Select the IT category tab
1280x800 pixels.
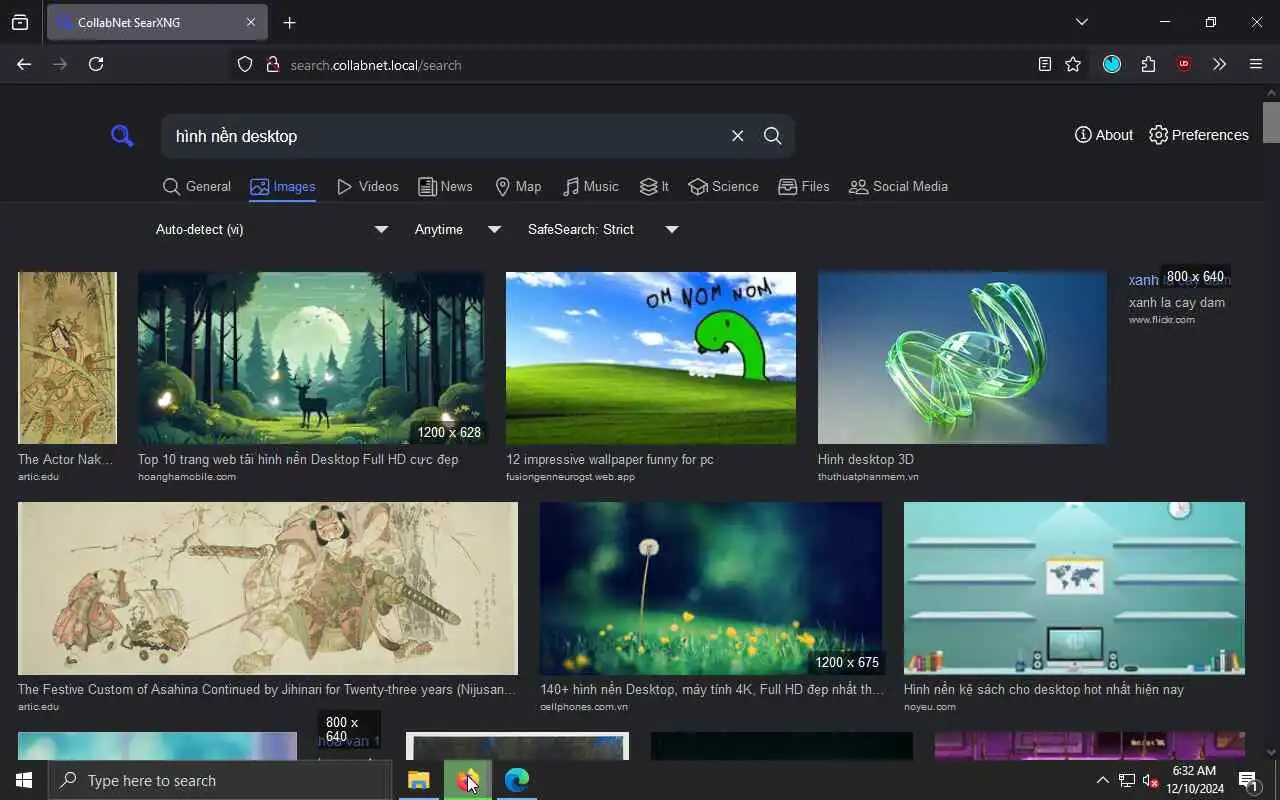tap(654, 187)
